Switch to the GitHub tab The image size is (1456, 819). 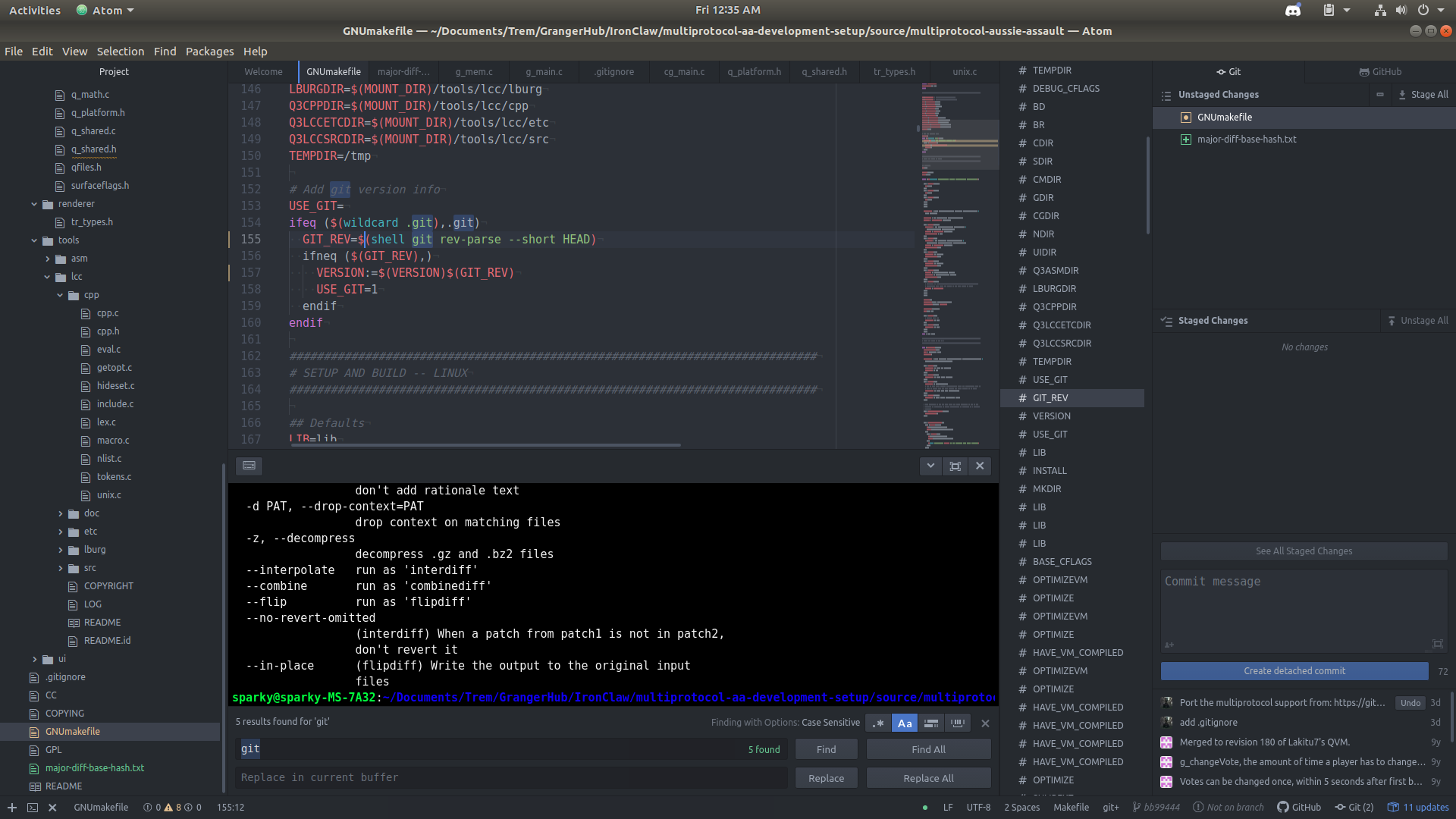[1380, 72]
